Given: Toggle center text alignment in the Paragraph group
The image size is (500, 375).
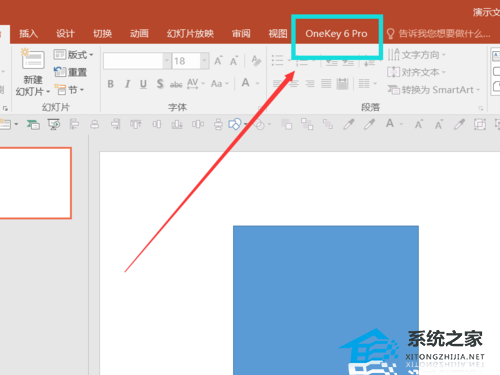Looking at the screenshot, I should 294,83.
